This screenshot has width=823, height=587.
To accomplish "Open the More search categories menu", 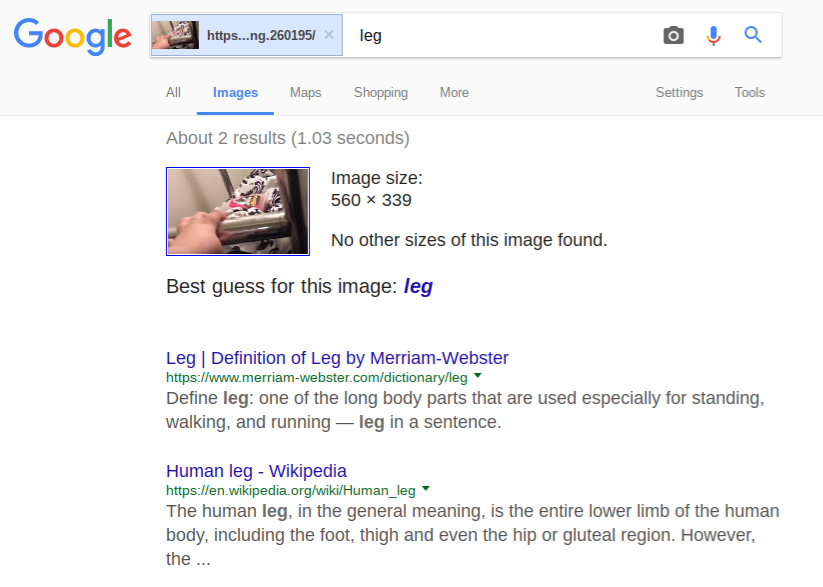I will coord(454,92).
